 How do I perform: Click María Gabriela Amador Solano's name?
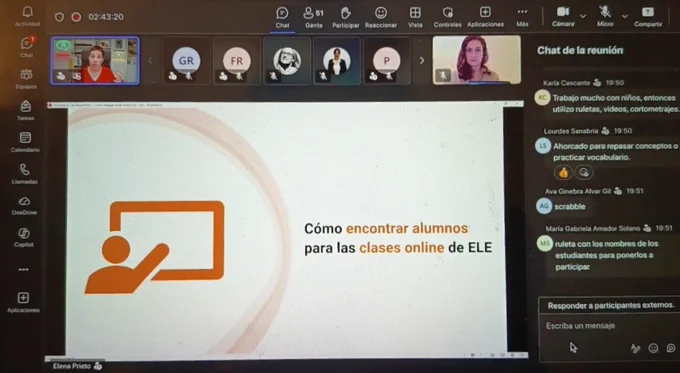(593, 228)
